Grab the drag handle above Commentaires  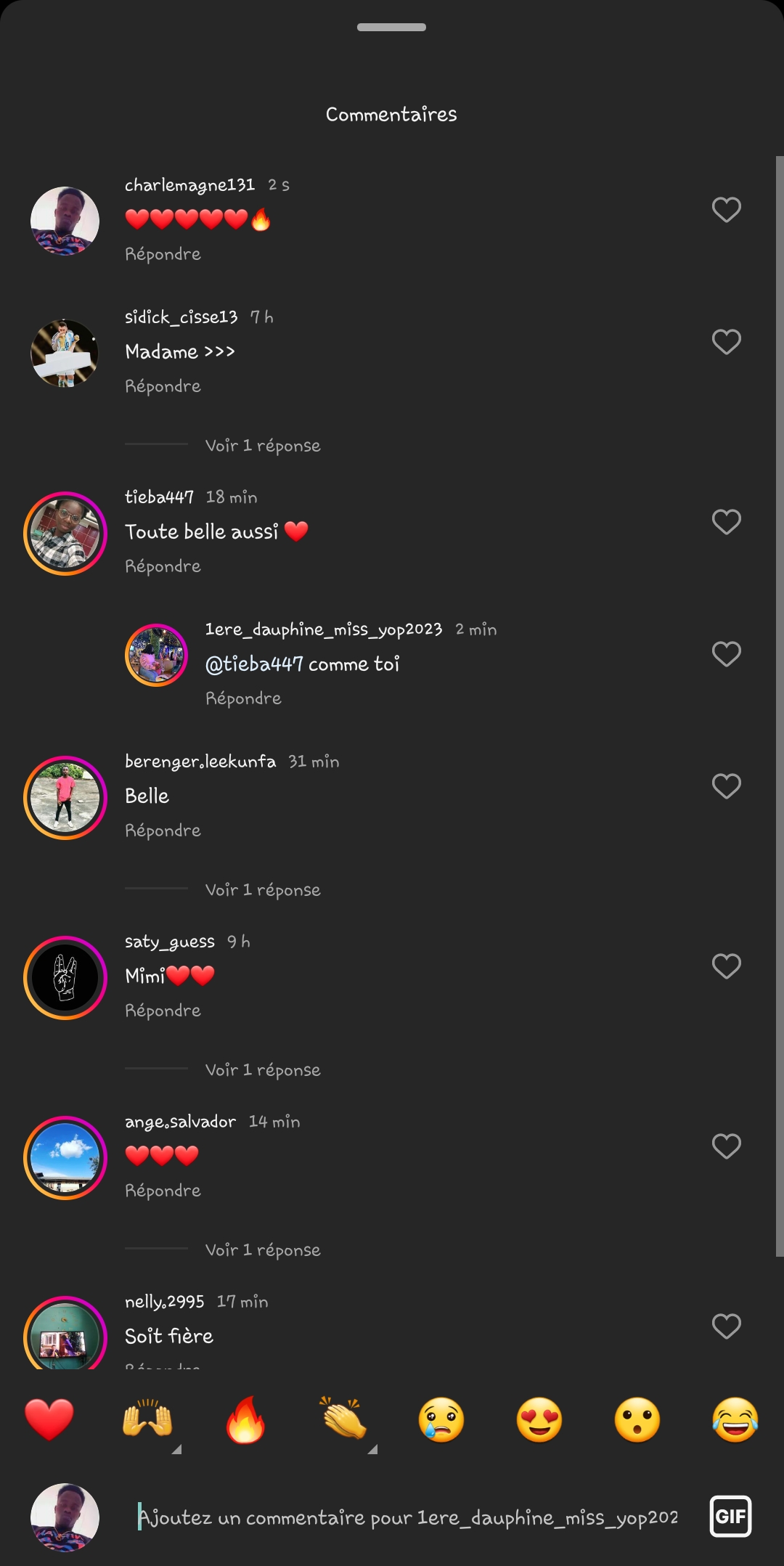(391, 28)
